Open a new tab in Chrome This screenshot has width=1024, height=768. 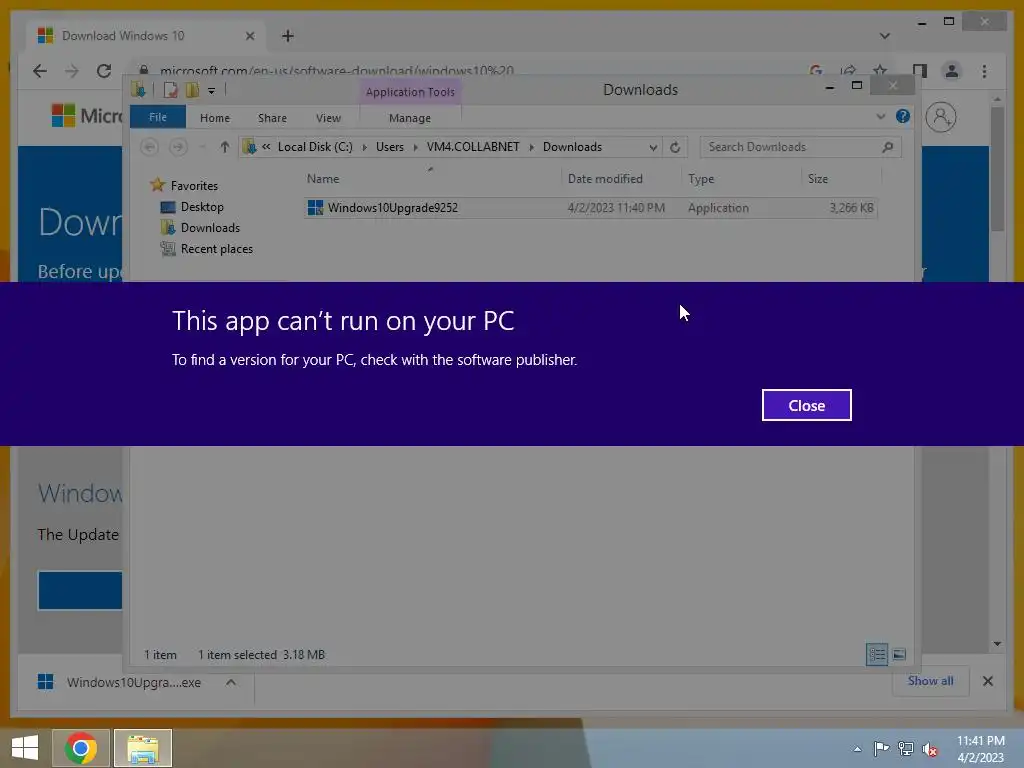pos(288,36)
